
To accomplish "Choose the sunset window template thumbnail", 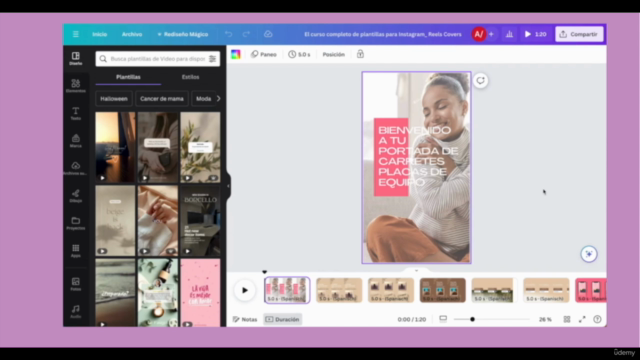I will pos(116,147).
